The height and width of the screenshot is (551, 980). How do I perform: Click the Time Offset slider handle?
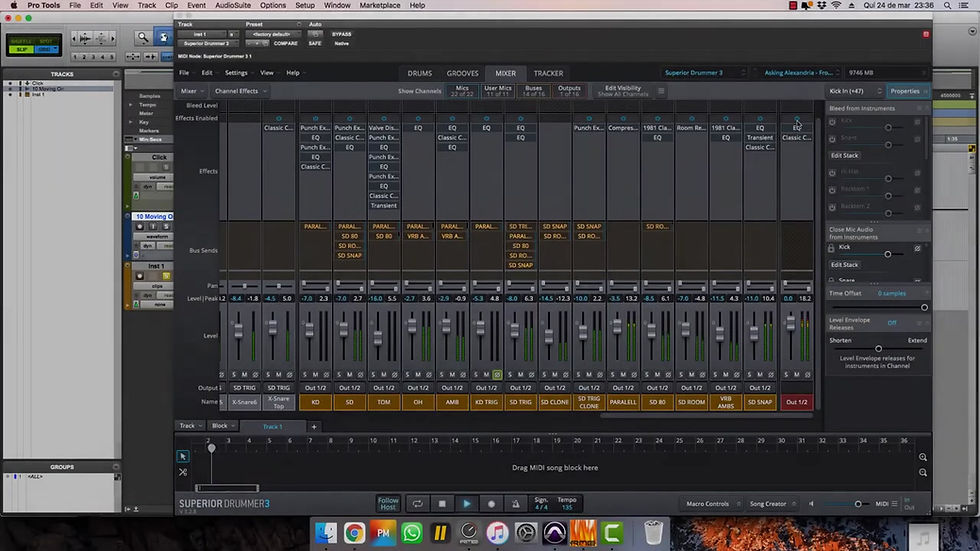tap(924, 307)
